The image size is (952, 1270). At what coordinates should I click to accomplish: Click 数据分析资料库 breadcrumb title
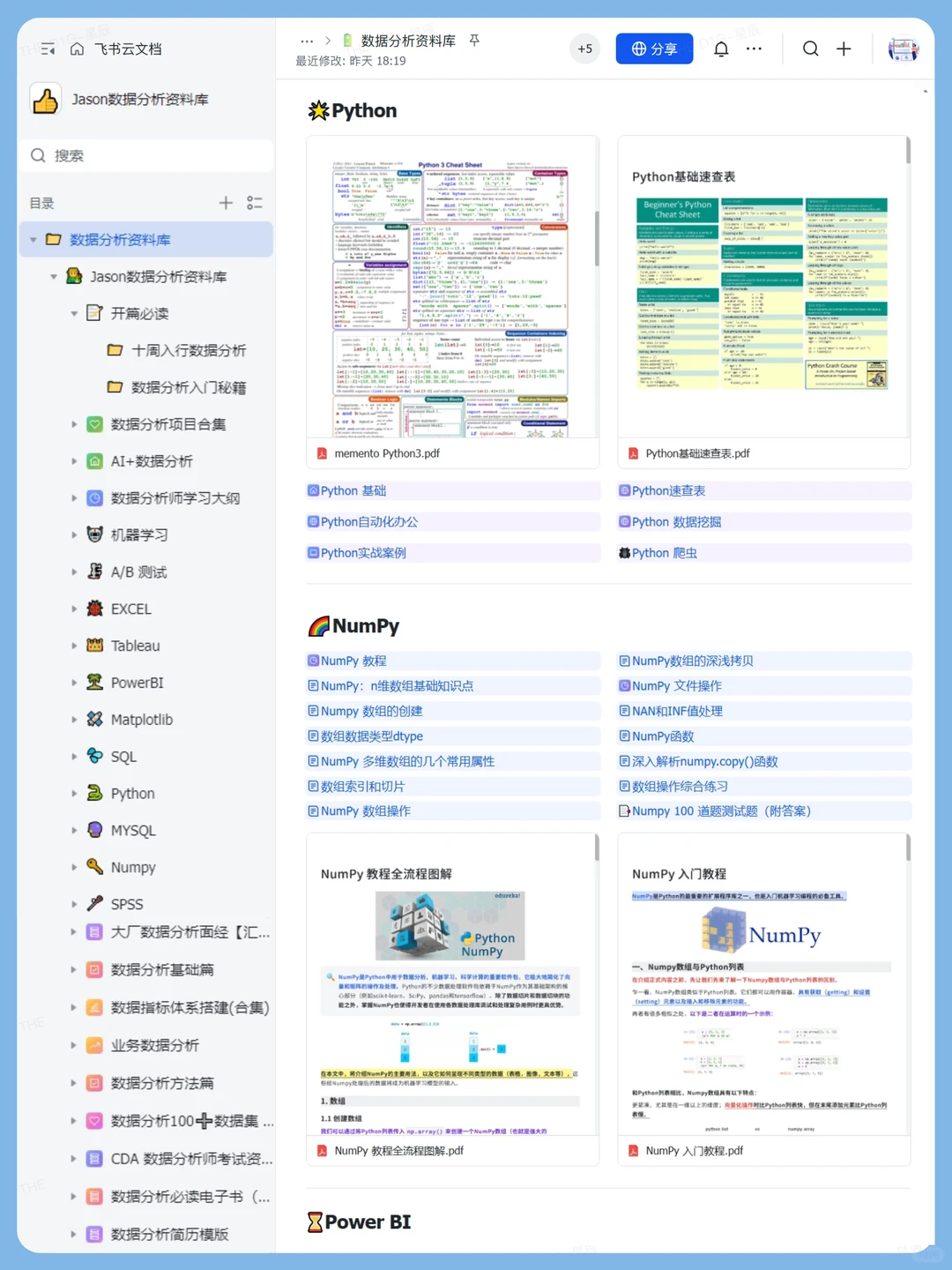[408, 41]
